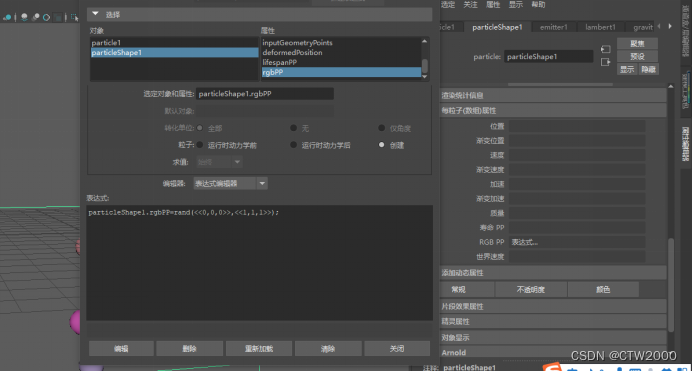Screen dimensions: 693x371
Task: Click the 编辑 button in Expression Editor
Action: pos(121,348)
